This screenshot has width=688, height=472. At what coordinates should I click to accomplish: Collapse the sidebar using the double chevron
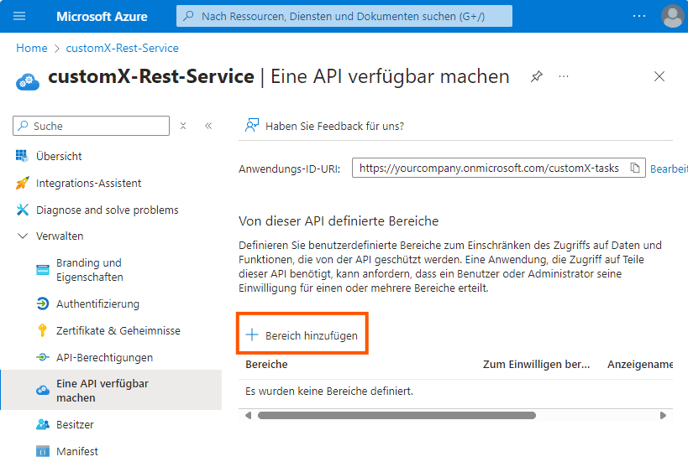tap(208, 126)
